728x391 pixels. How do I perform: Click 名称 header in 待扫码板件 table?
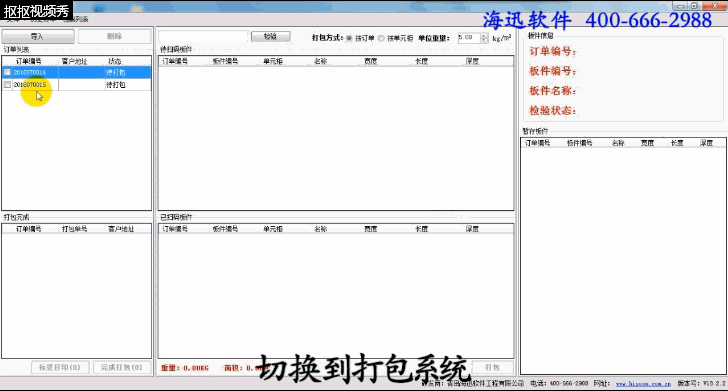[320, 61]
